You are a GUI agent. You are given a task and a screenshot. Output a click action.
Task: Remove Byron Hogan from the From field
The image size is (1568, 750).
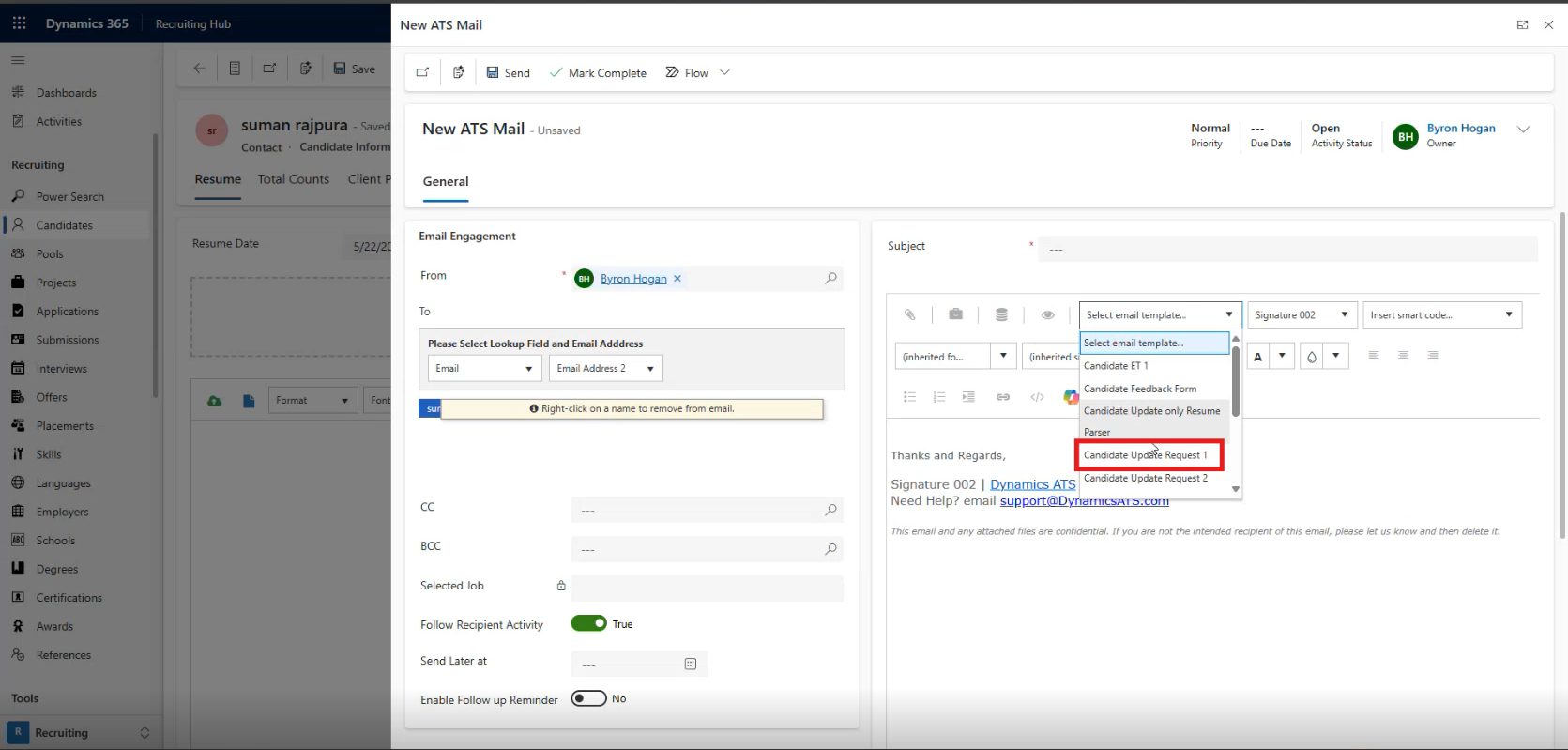(677, 279)
